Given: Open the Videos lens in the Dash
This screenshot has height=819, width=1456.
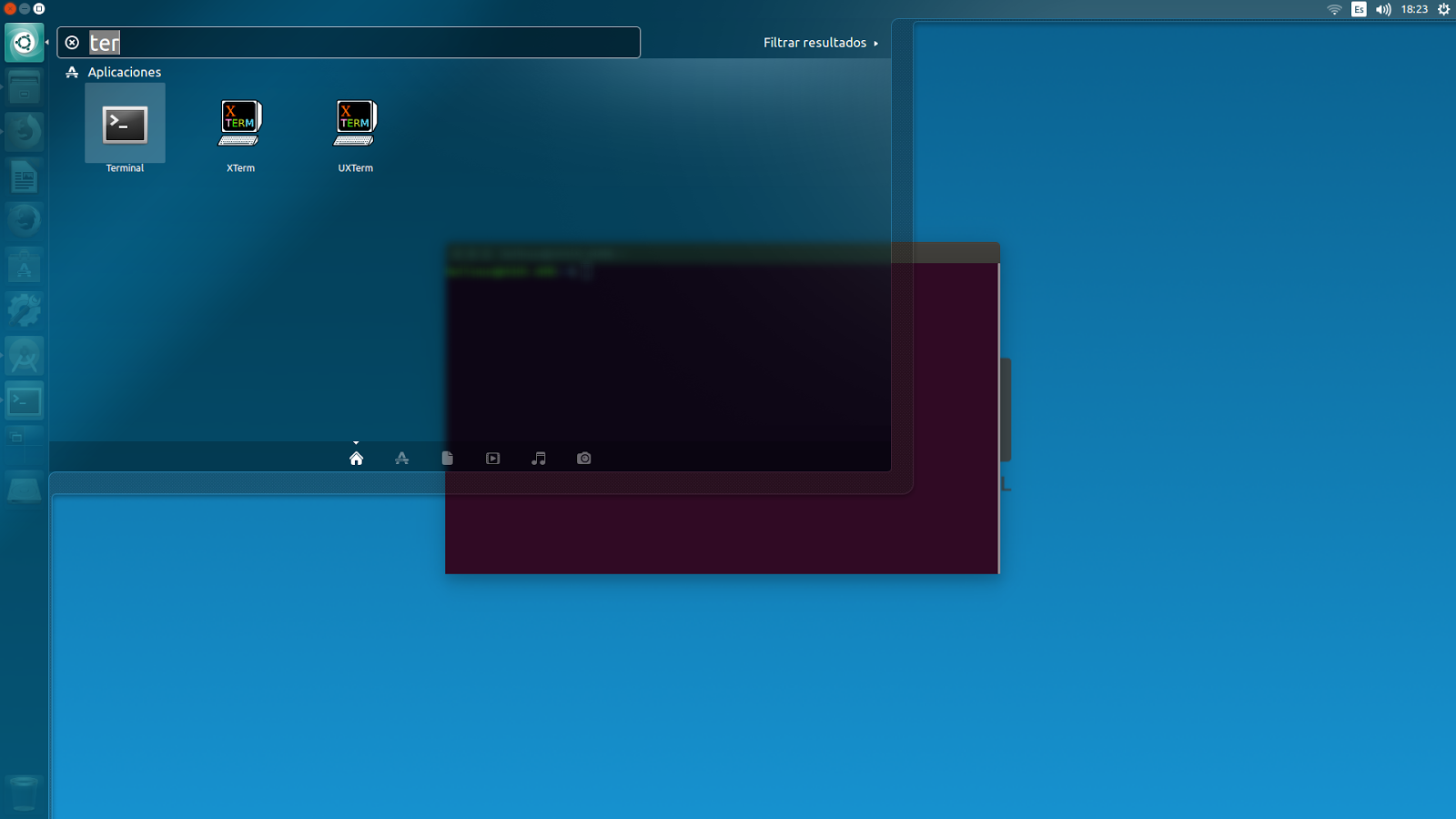Looking at the screenshot, I should [x=492, y=458].
